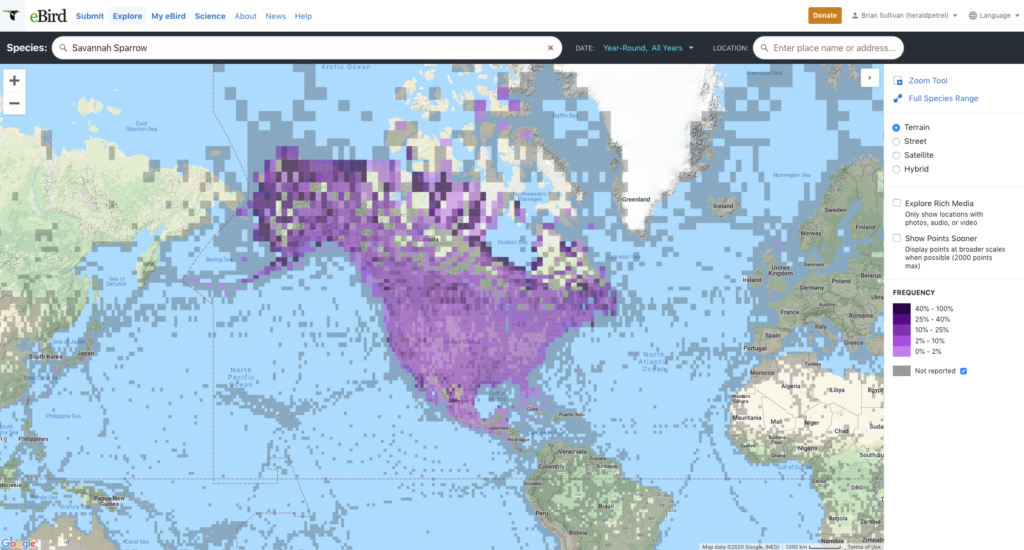
Task: Click the eBird logo bird icon
Action: [12, 15]
